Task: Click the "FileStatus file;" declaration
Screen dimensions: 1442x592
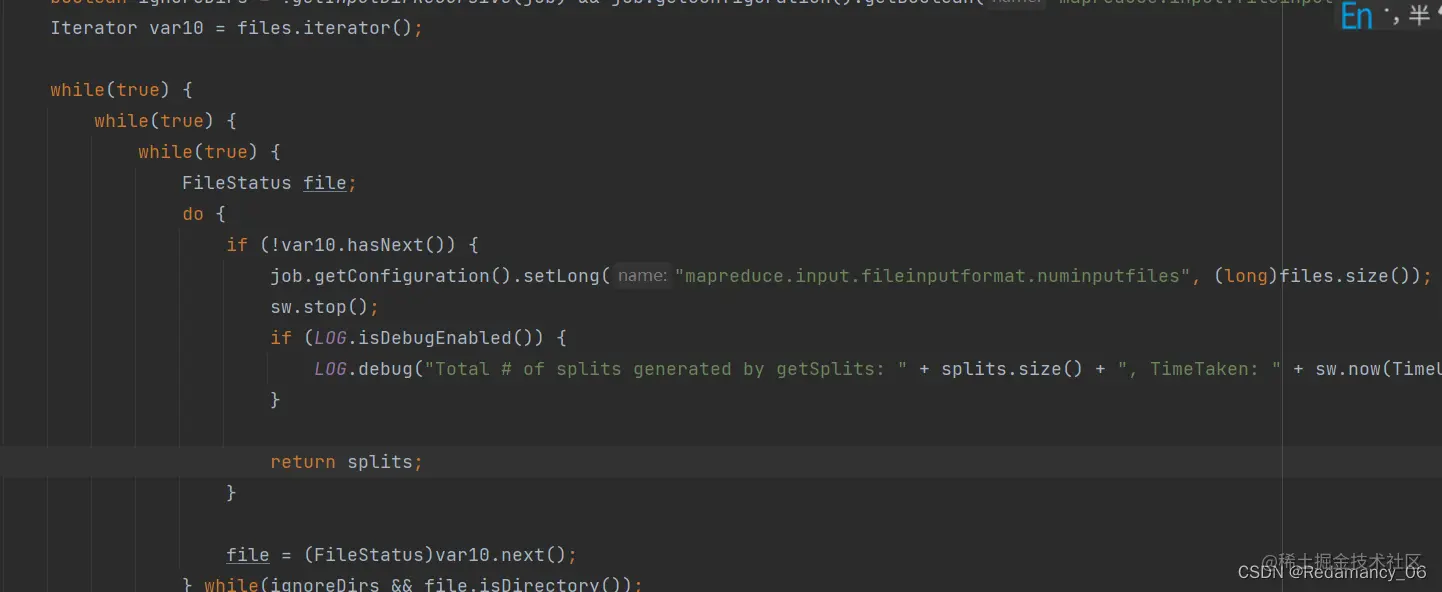Action: [269, 183]
